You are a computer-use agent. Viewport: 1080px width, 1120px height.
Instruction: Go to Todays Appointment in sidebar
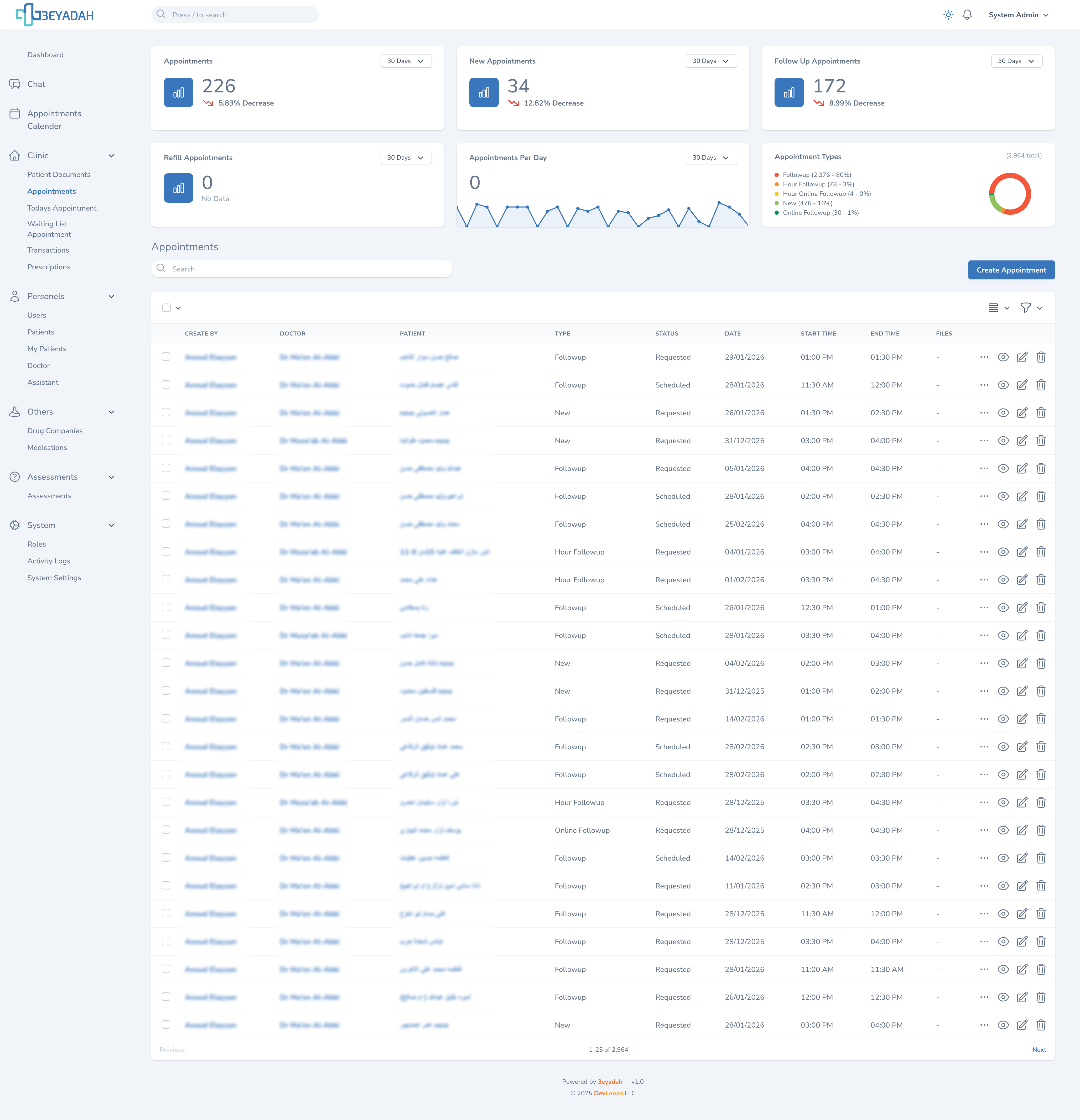[62, 208]
